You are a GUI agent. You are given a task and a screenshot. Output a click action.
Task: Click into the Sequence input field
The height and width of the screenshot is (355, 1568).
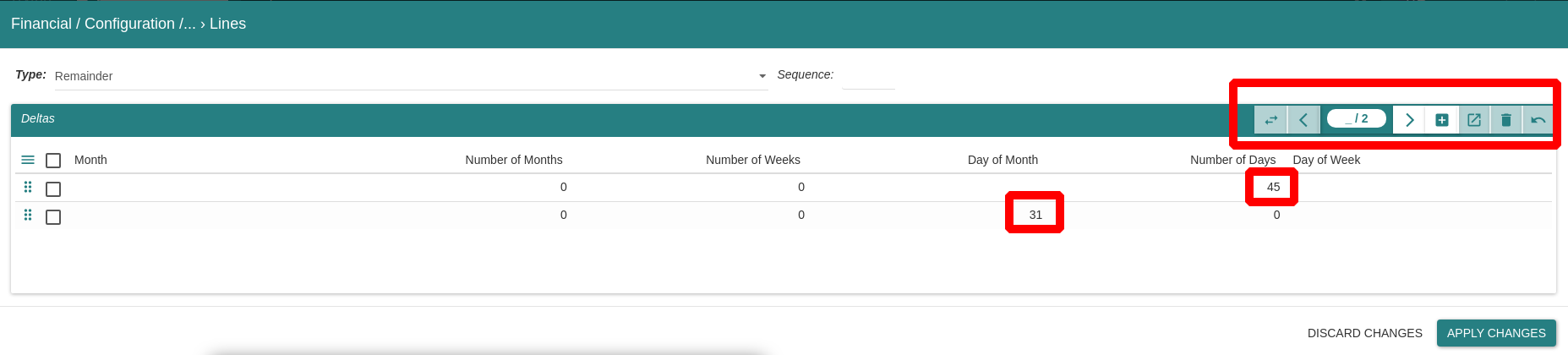coord(868,75)
